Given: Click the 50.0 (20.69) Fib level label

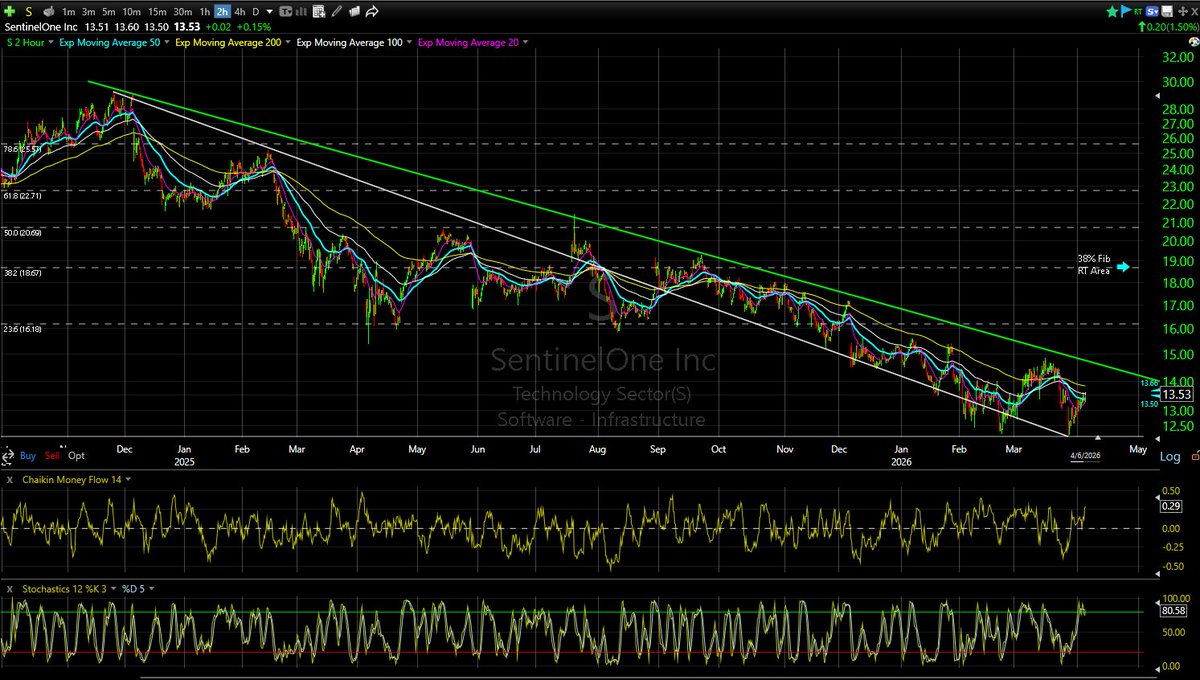Looking at the screenshot, I should pos(20,232).
